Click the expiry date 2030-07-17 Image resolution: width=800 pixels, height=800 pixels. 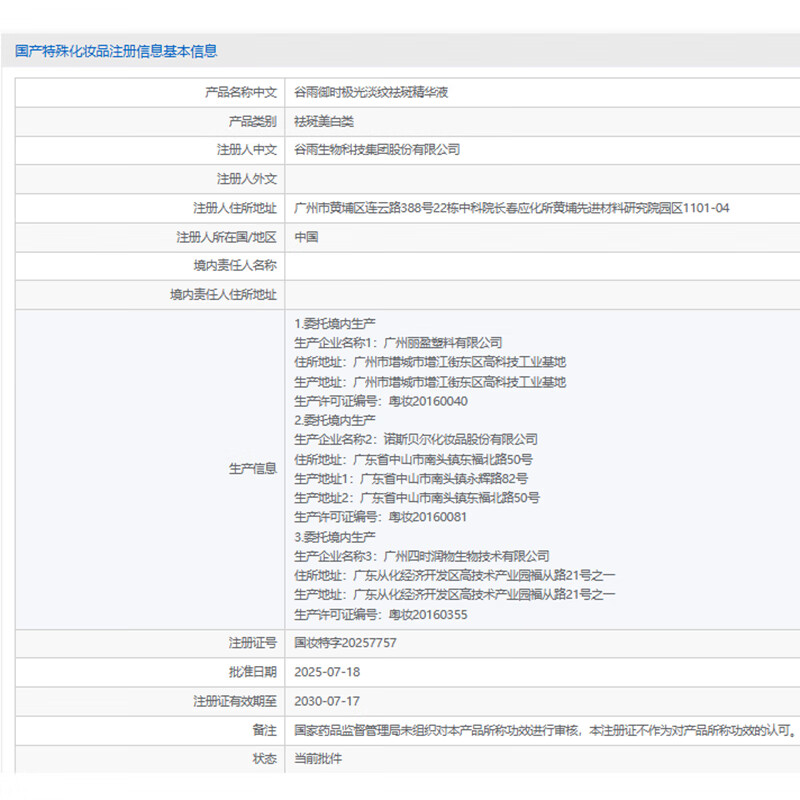click(327, 701)
